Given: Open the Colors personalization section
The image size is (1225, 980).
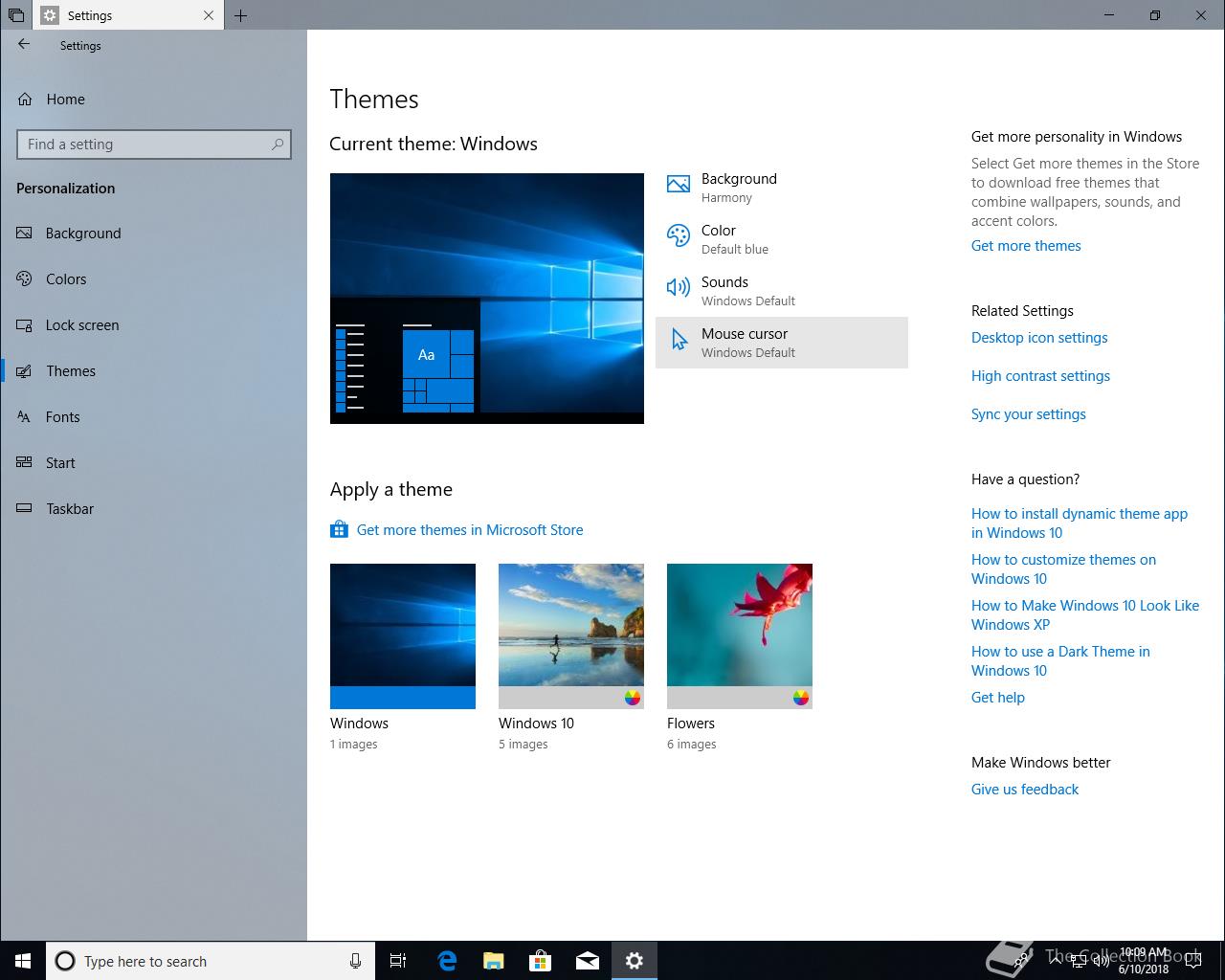Looking at the screenshot, I should coord(154,279).
